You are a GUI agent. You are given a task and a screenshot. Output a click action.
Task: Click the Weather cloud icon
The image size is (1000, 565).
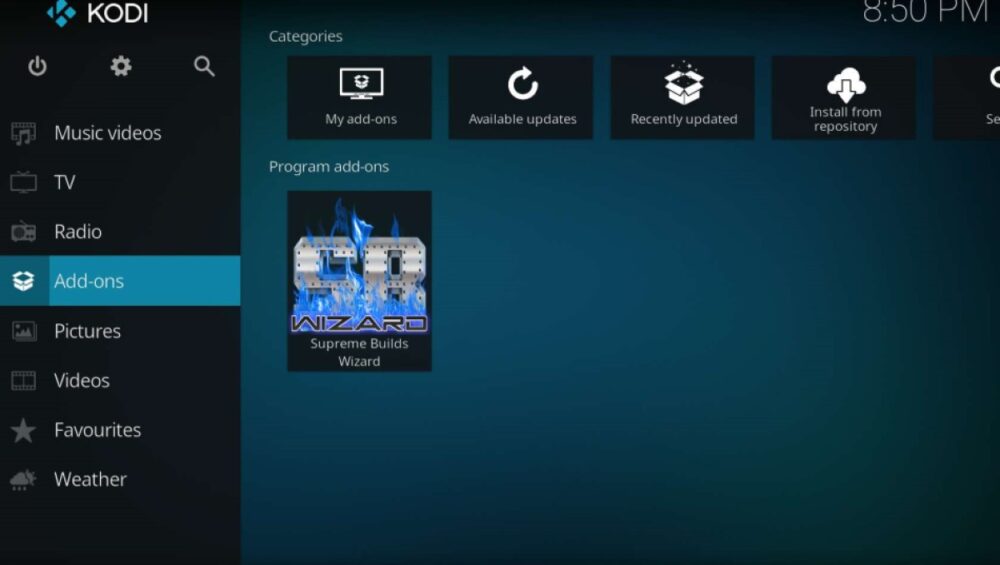pos(23,480)
